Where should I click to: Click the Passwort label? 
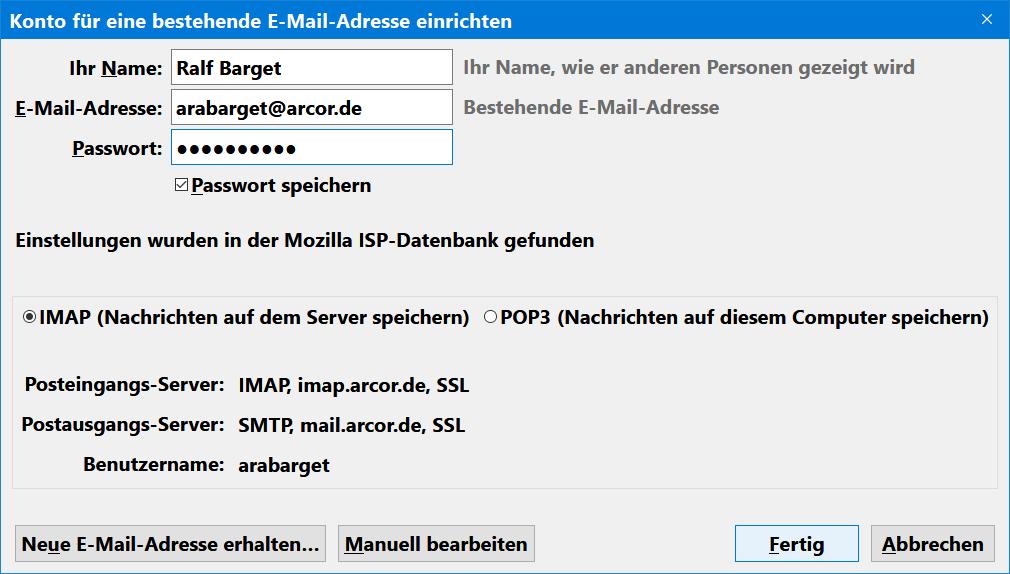coord(117,148)
